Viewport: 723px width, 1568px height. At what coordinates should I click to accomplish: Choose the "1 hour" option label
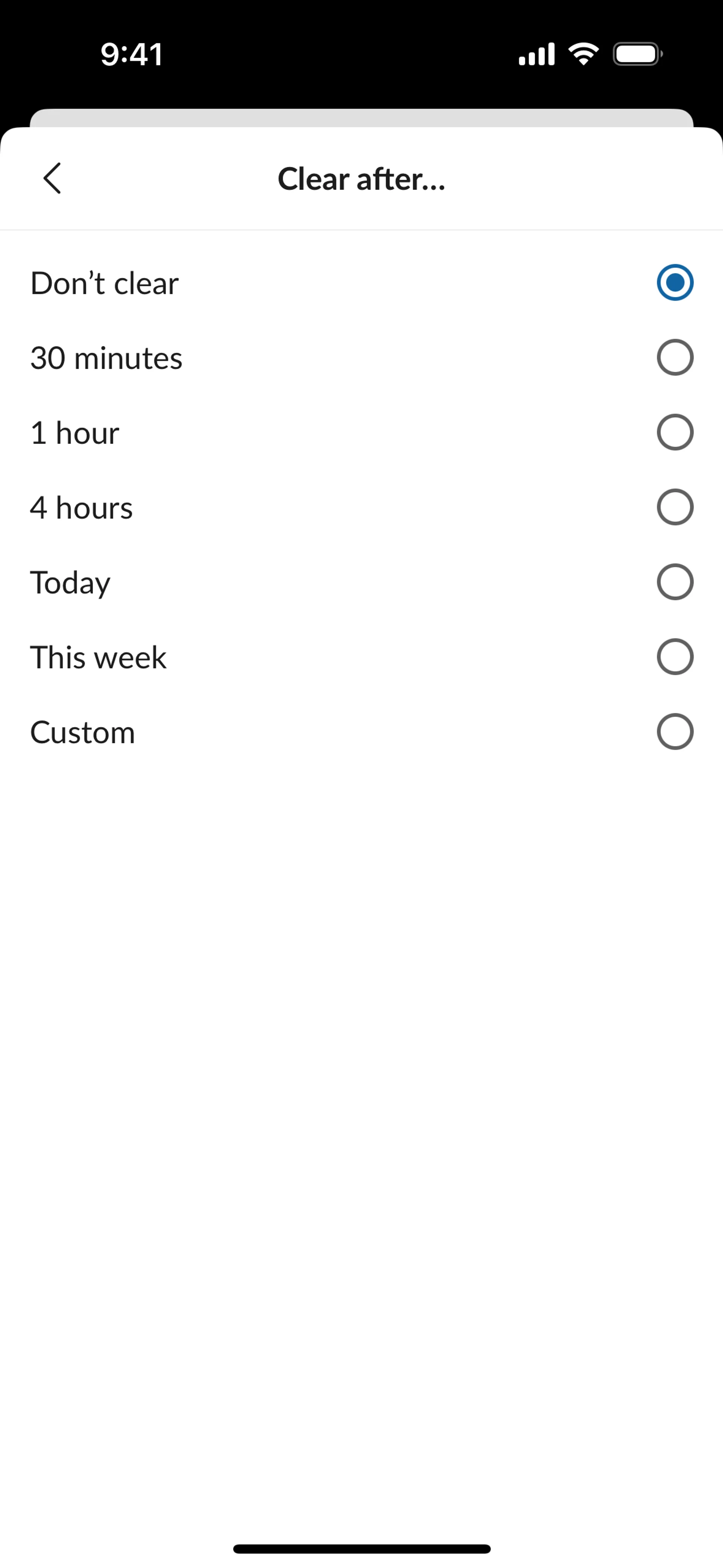pos(75,433)
